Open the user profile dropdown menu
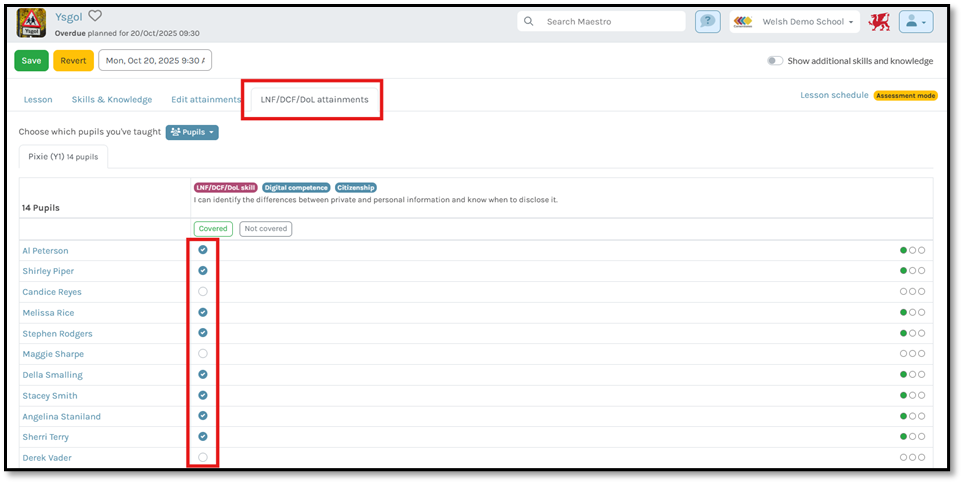Viewport: 963px width, 484px height. (915, 22)
